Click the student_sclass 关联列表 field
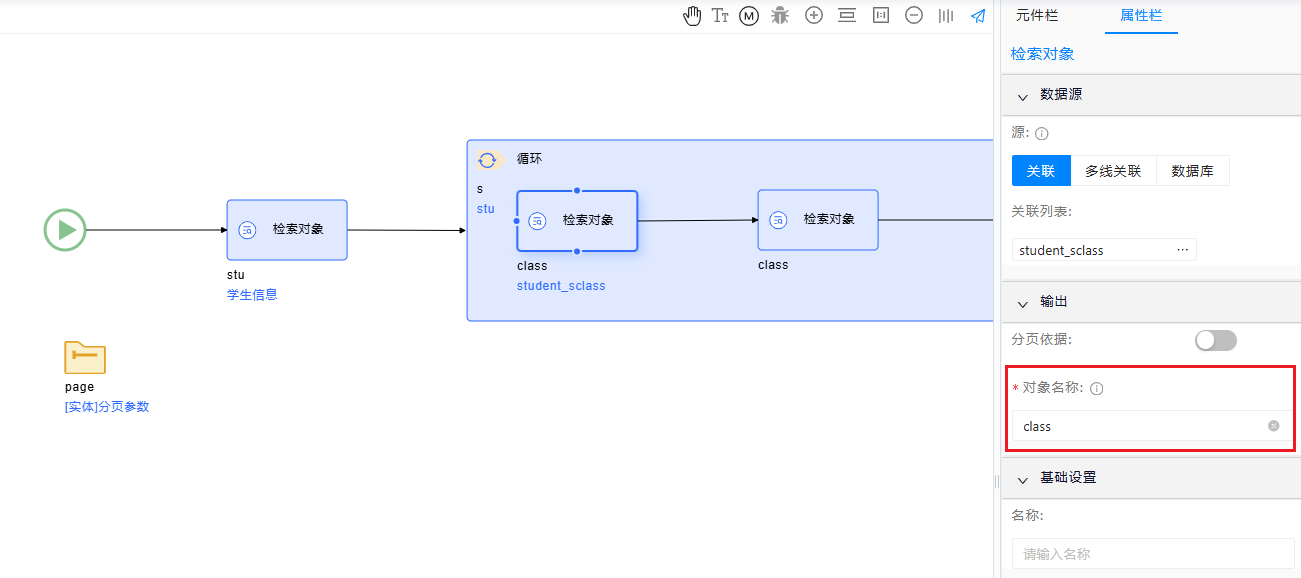Screen dimensions: 1301x578 pyautogui.click(x=1104, y=250)
